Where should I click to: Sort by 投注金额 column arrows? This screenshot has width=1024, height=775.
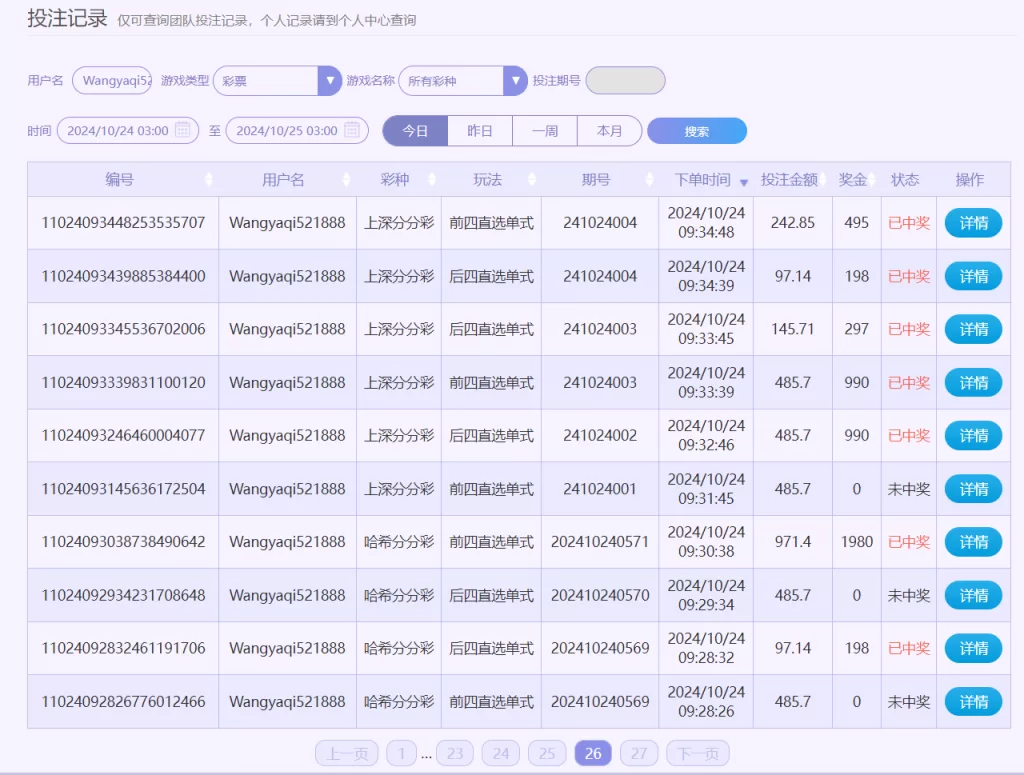tap(823, 180)
